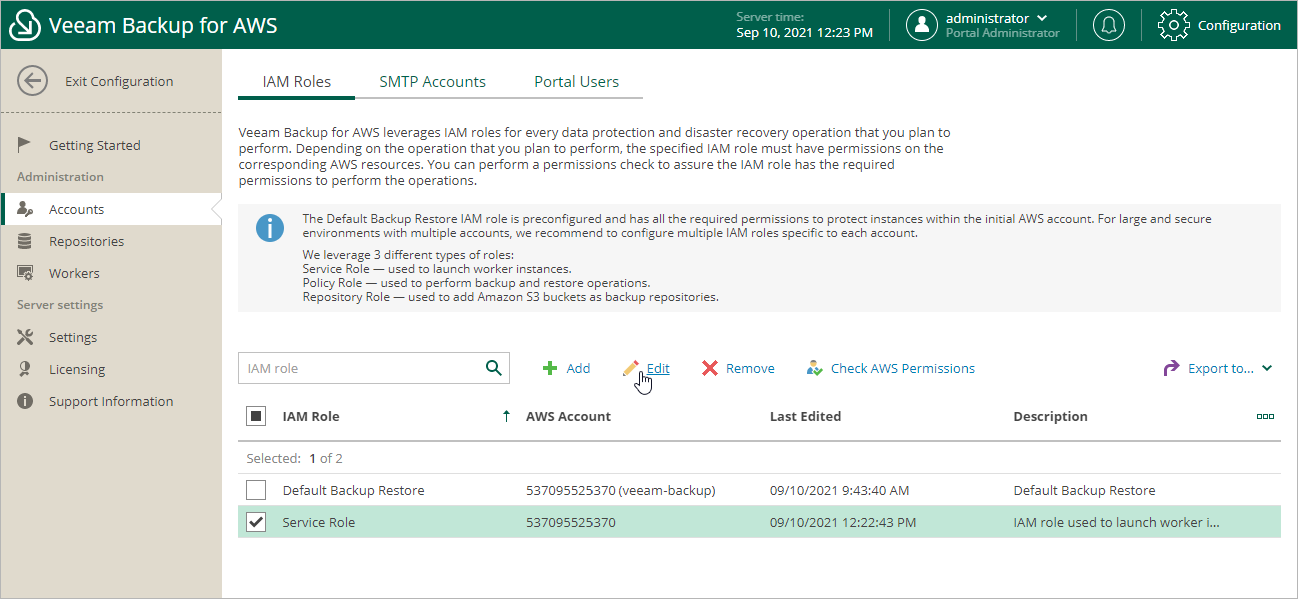Switch to the IAM Roles tab
This screenshot has width=1298, height=599.
[296, 82]
